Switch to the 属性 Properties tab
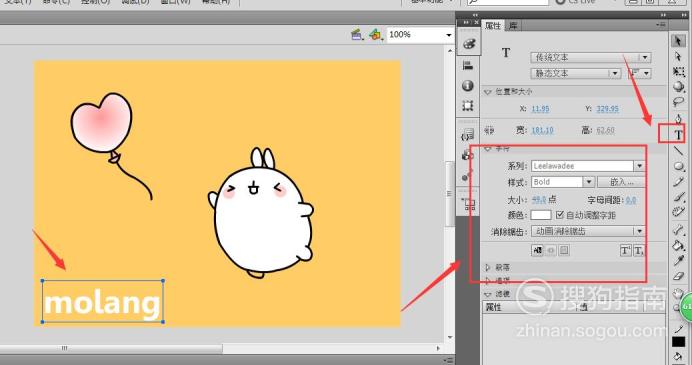This screenshot has height=365, width=692. [x=493, y=26]
